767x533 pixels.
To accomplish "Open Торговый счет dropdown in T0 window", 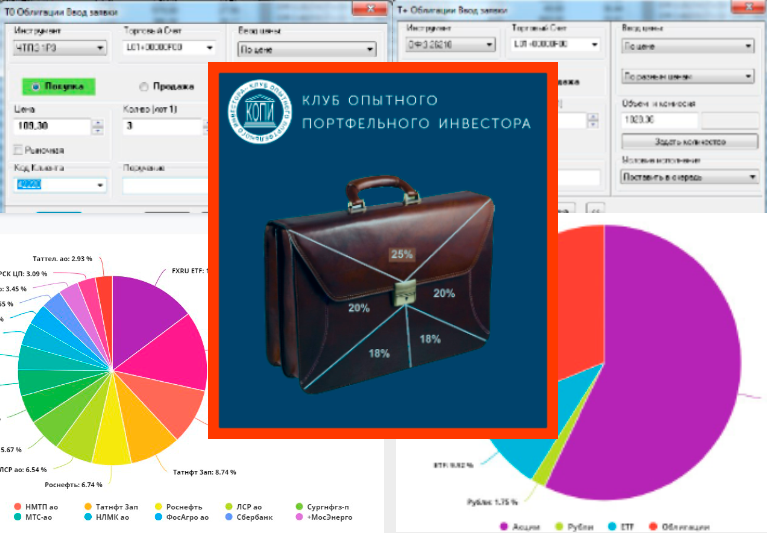I will point(169,47).
